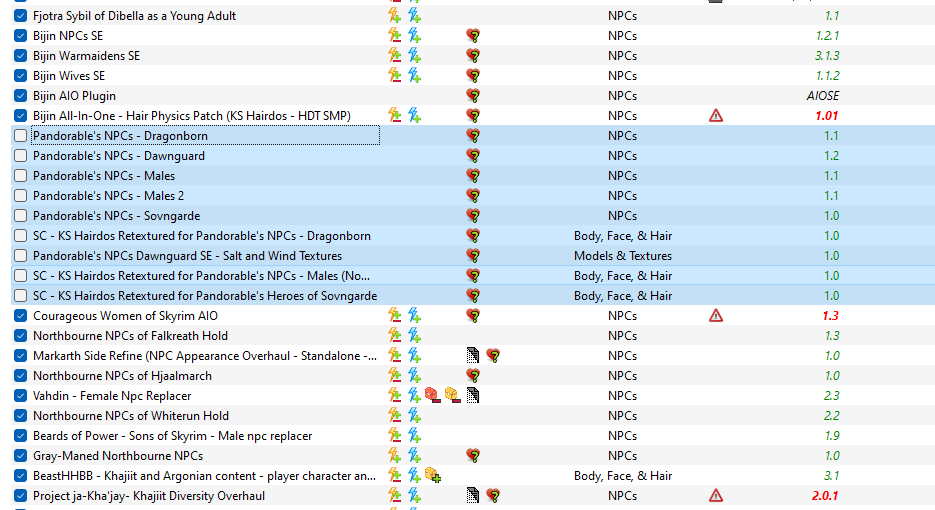Click version 2.3 on Vahdin row
The width and height of the screenshot is (935, 510).
pyautogui.click(x=831, y=395)
